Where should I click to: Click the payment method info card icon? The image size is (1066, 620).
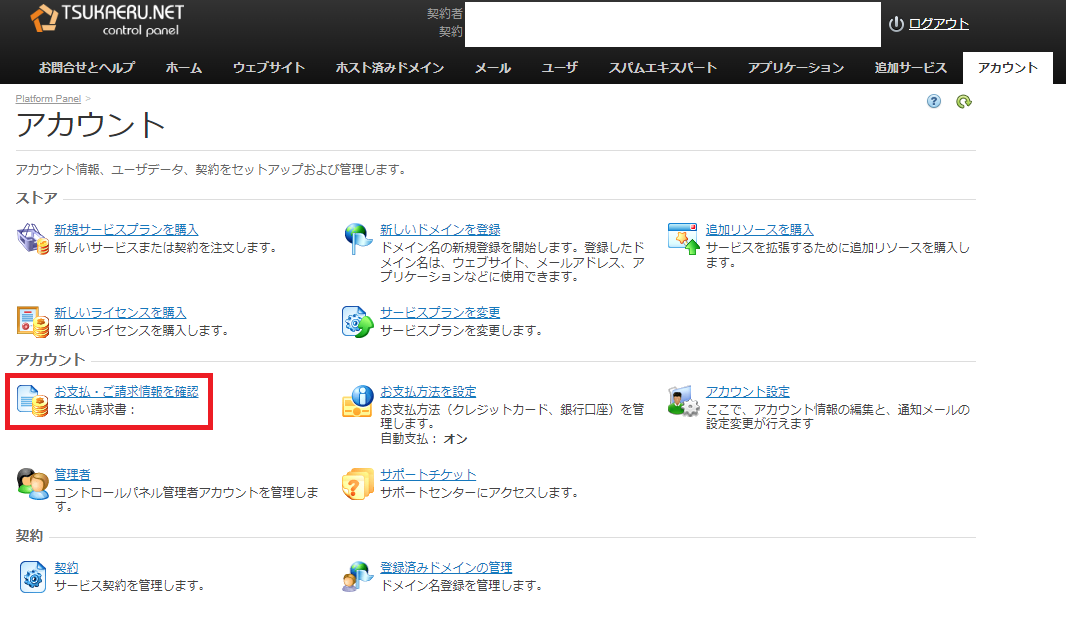(358, 401)
